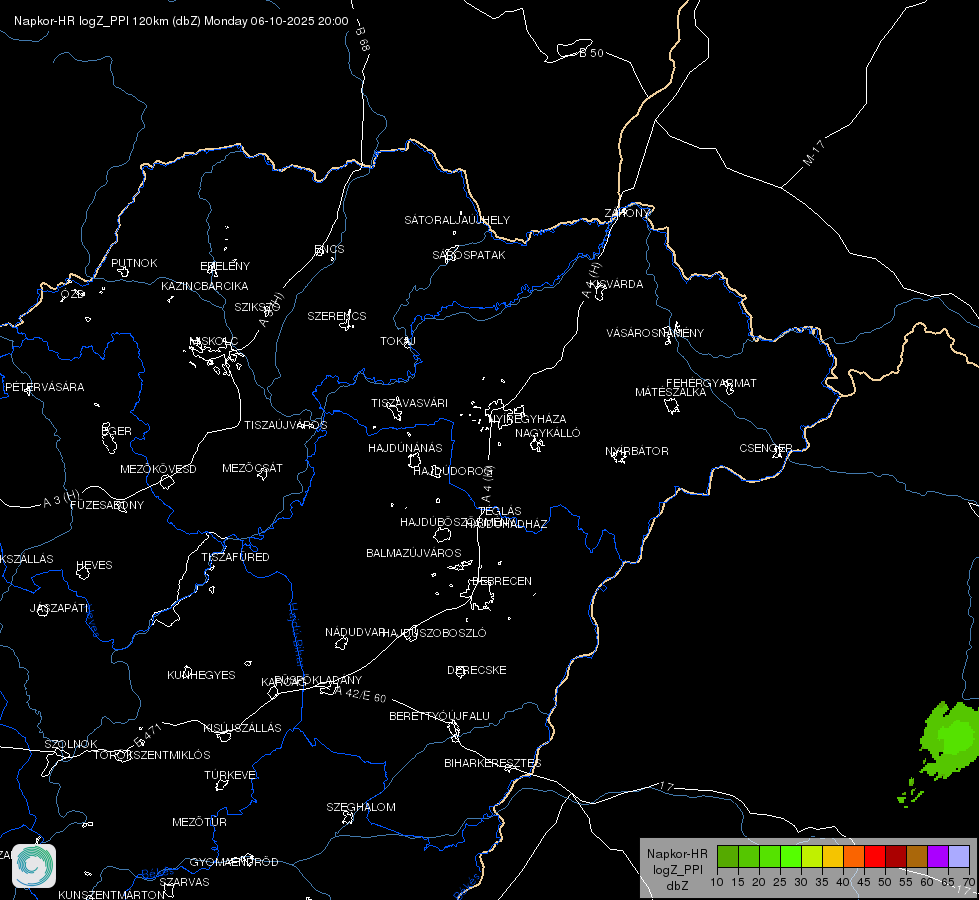Click the CSENGER label
The width and height of the screenshot is (979, 900).
765,448
